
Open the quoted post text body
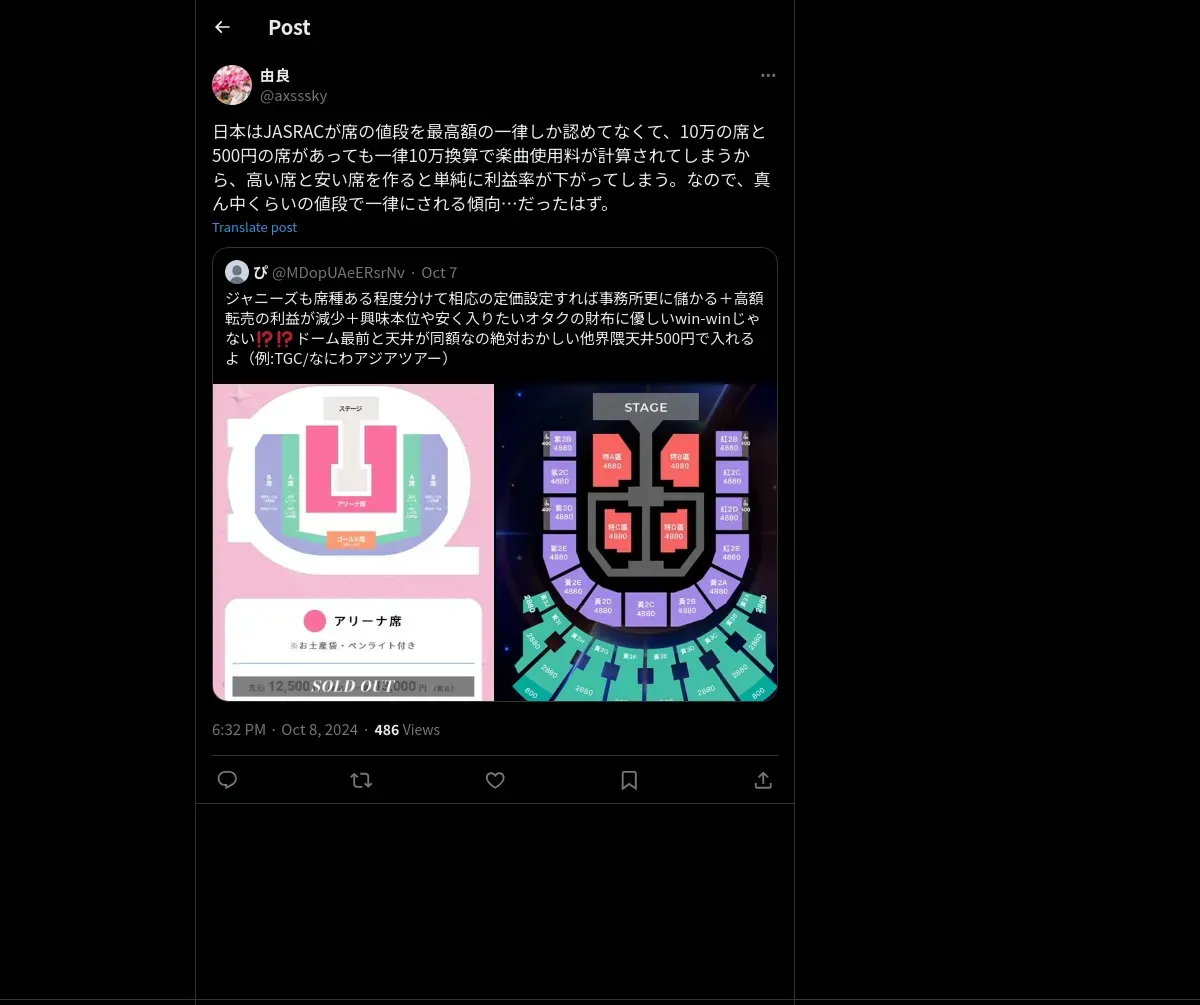(x=494, y=327)
